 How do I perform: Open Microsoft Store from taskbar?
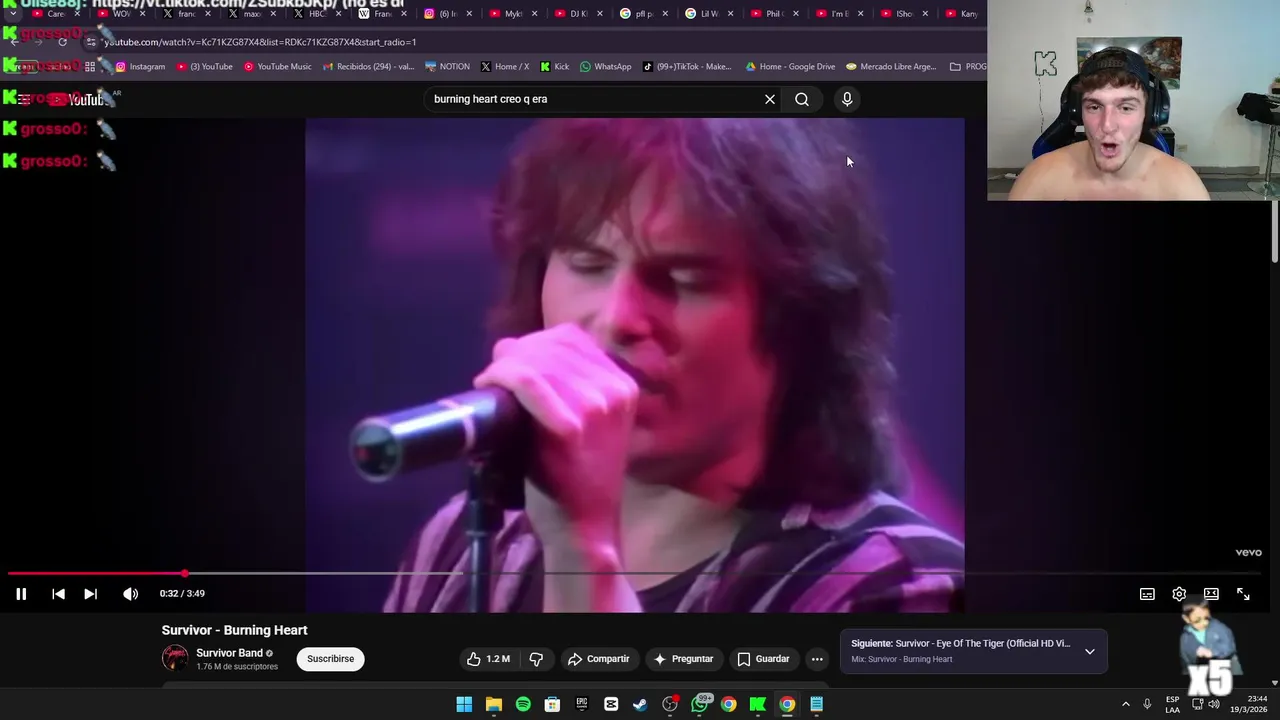pyautogui.click(x=552, y=704)
